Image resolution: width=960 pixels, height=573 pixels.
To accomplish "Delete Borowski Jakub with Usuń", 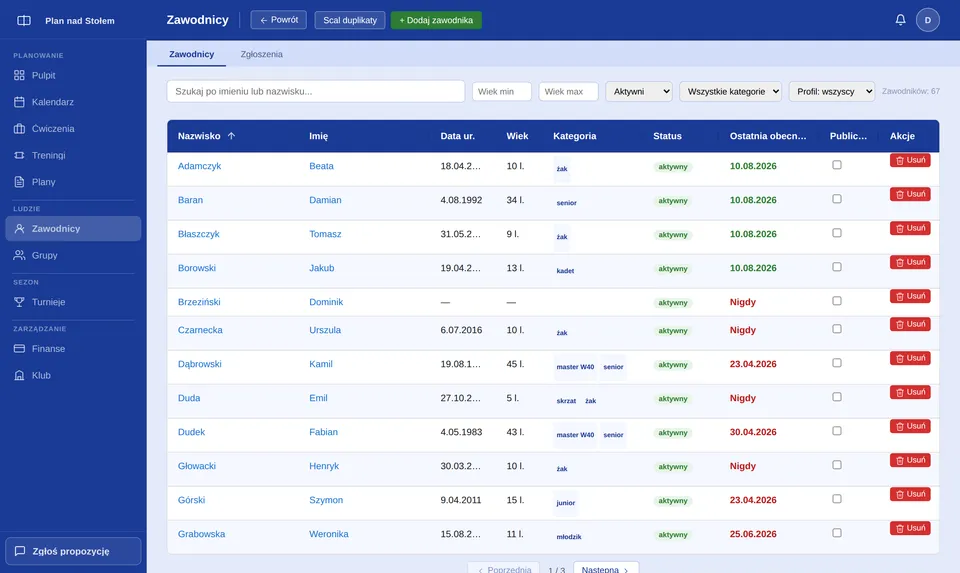I will coord(910,262).
